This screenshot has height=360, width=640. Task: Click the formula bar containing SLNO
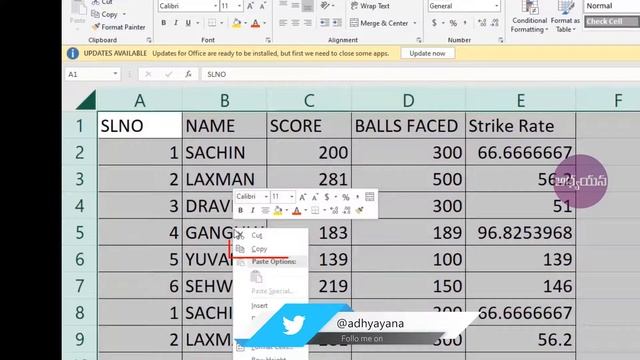[x=420, y=74]
